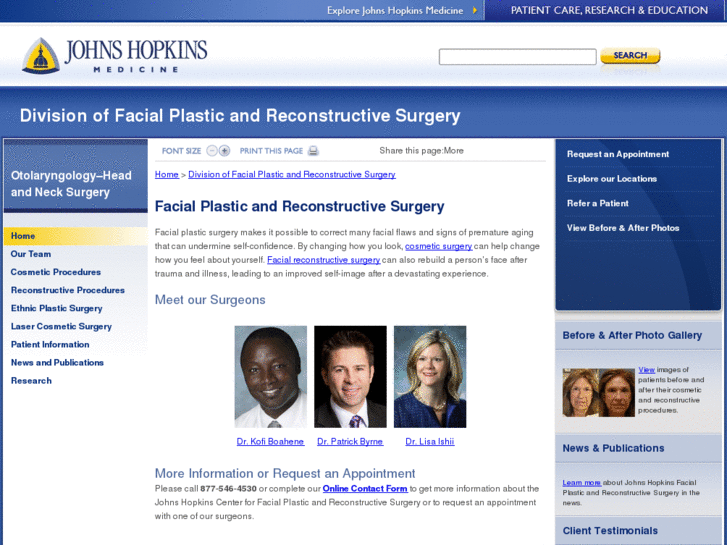Click the Before & After Photo Gallery heading

pyautogui.click(x=632, y=335)
